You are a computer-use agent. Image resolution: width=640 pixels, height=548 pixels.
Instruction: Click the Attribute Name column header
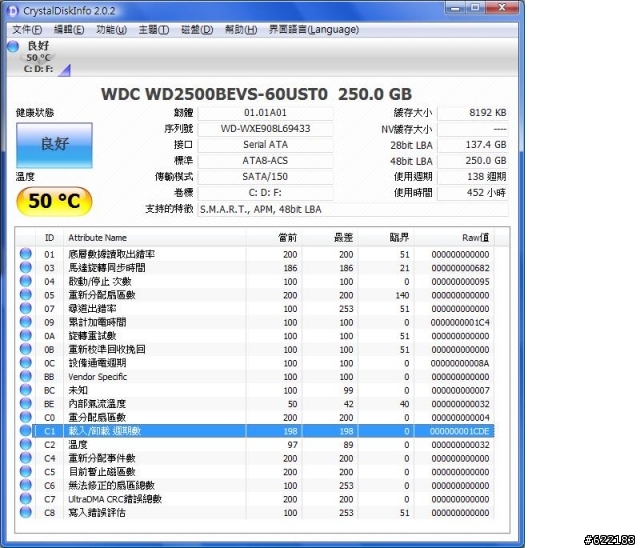coord(155,237)
